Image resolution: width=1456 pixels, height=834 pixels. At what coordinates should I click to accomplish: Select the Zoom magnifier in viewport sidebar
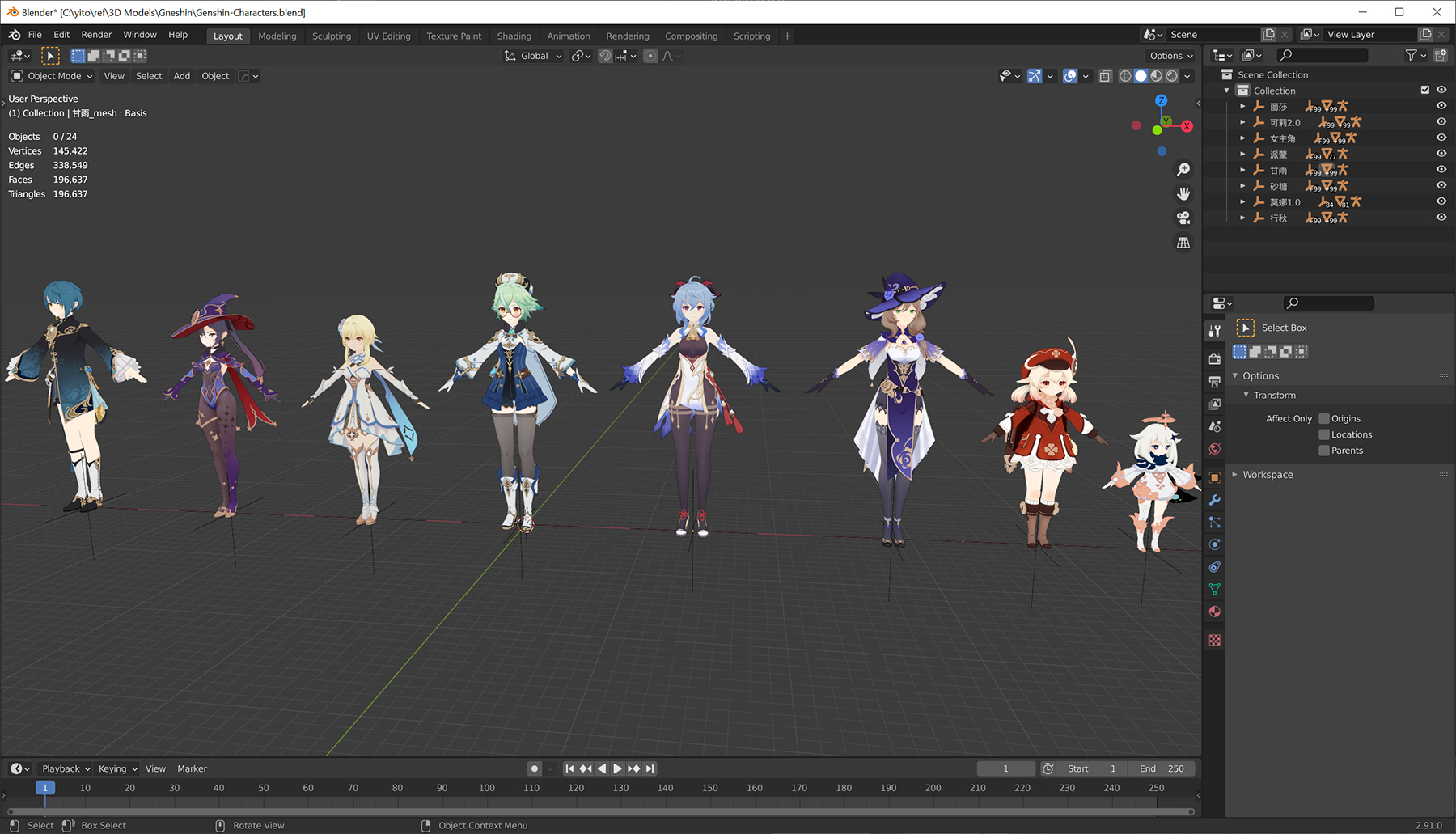tap(1183, 169)
